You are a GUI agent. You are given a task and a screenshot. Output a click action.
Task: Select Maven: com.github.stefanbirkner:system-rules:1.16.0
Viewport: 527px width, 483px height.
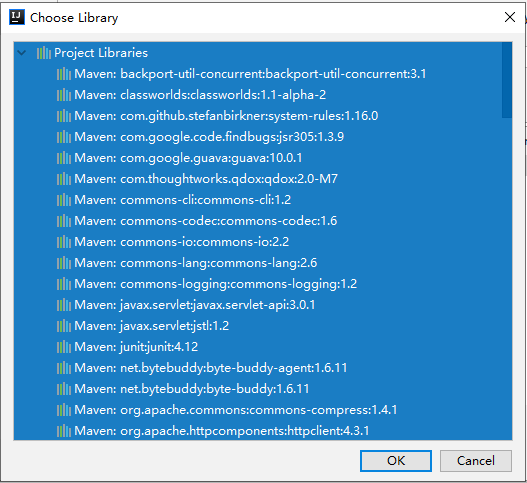click(x=226, y=116)
